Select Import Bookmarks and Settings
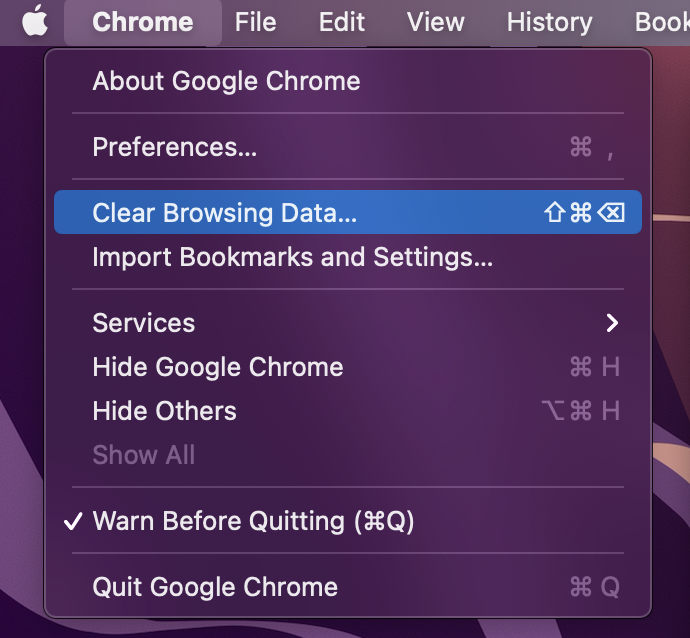 click(292, 257)
